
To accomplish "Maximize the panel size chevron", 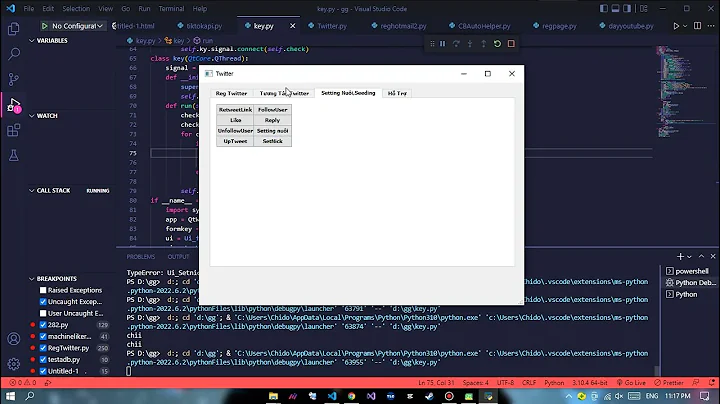I will (x=701, y=257).
